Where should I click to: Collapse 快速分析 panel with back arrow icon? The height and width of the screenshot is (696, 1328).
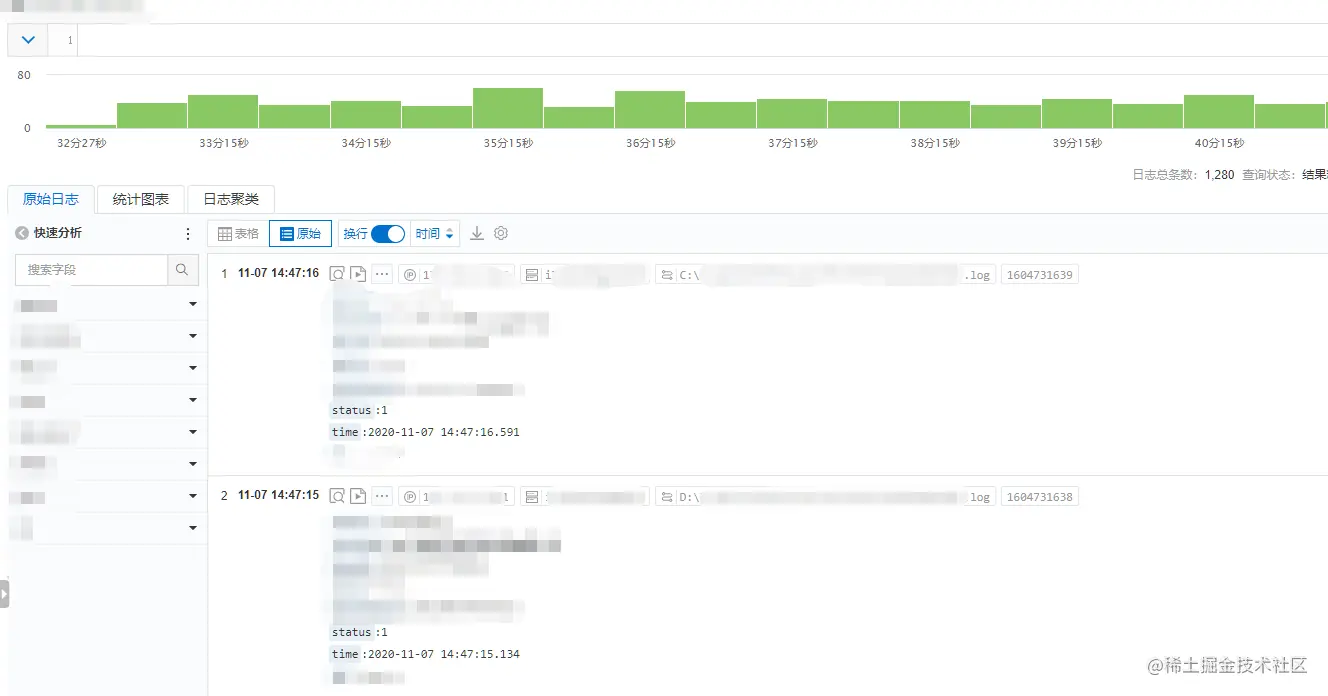click(21, 233)
